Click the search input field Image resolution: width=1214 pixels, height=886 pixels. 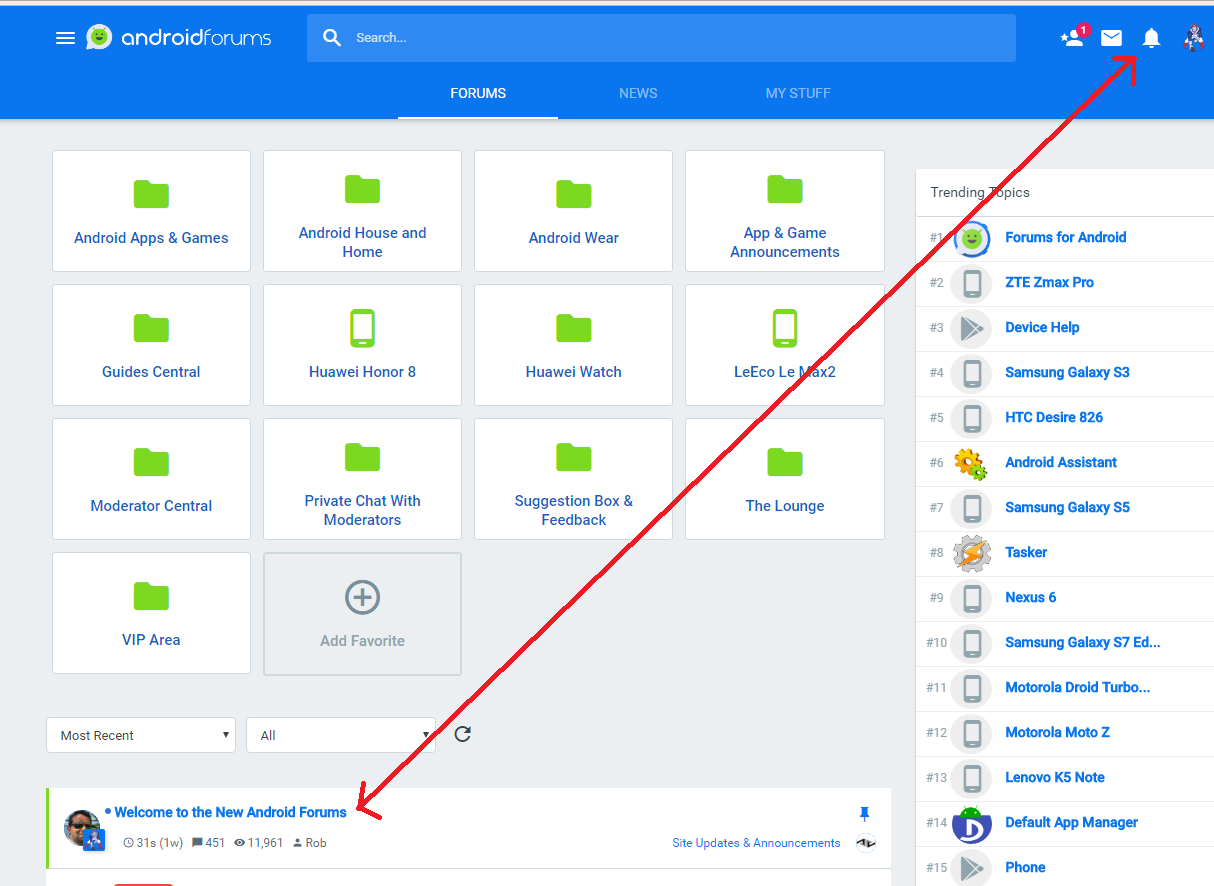680,38
